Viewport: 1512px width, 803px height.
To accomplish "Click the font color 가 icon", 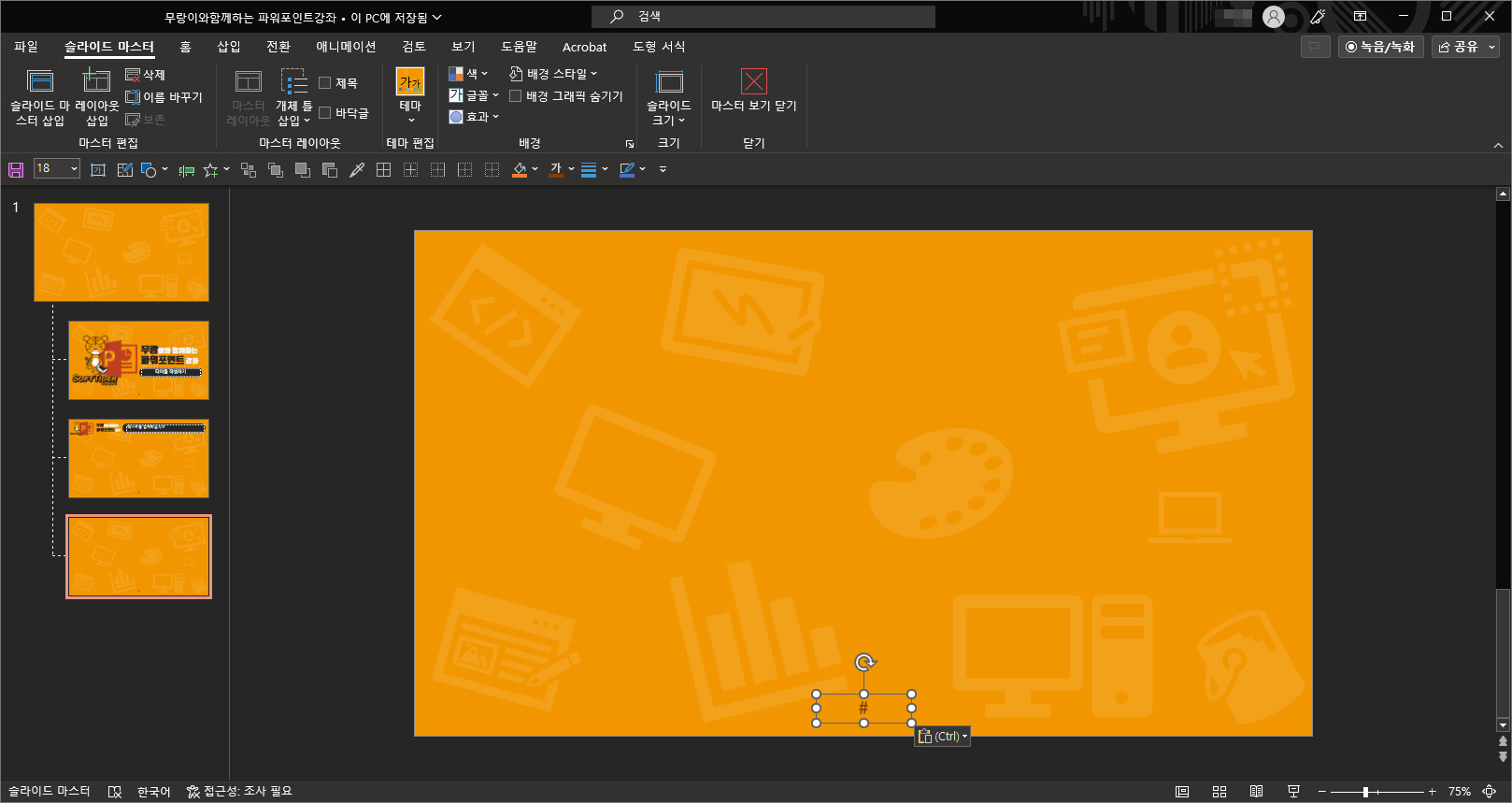I will [556, 169].
